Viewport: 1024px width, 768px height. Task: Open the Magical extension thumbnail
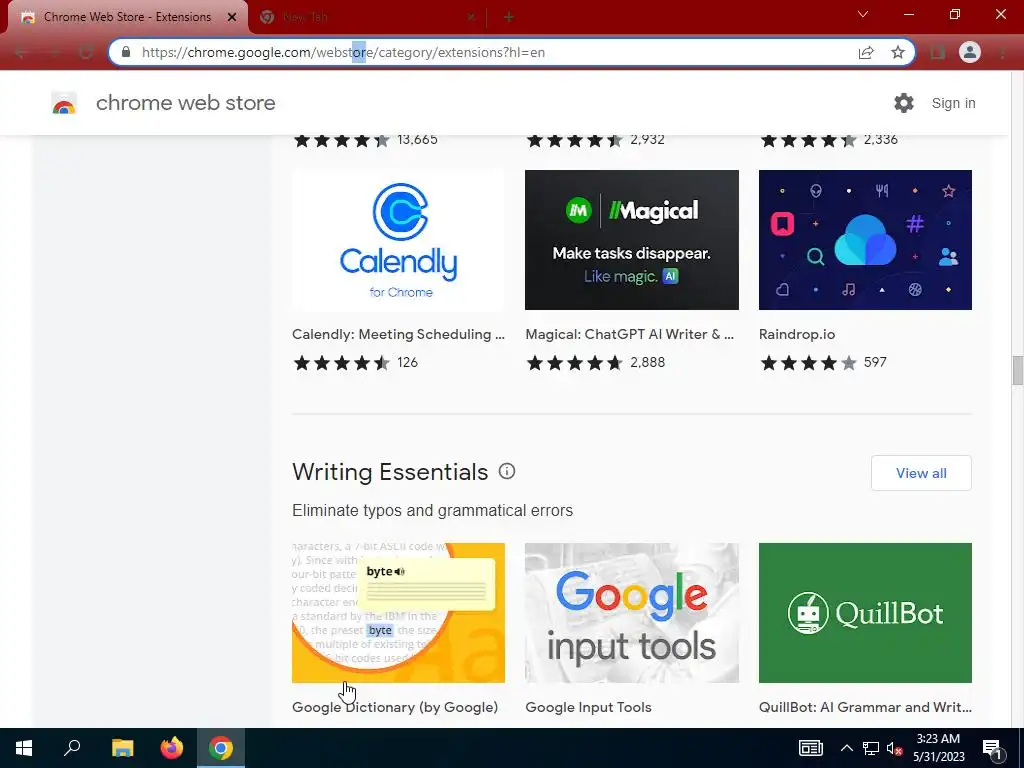coord(632,240)
